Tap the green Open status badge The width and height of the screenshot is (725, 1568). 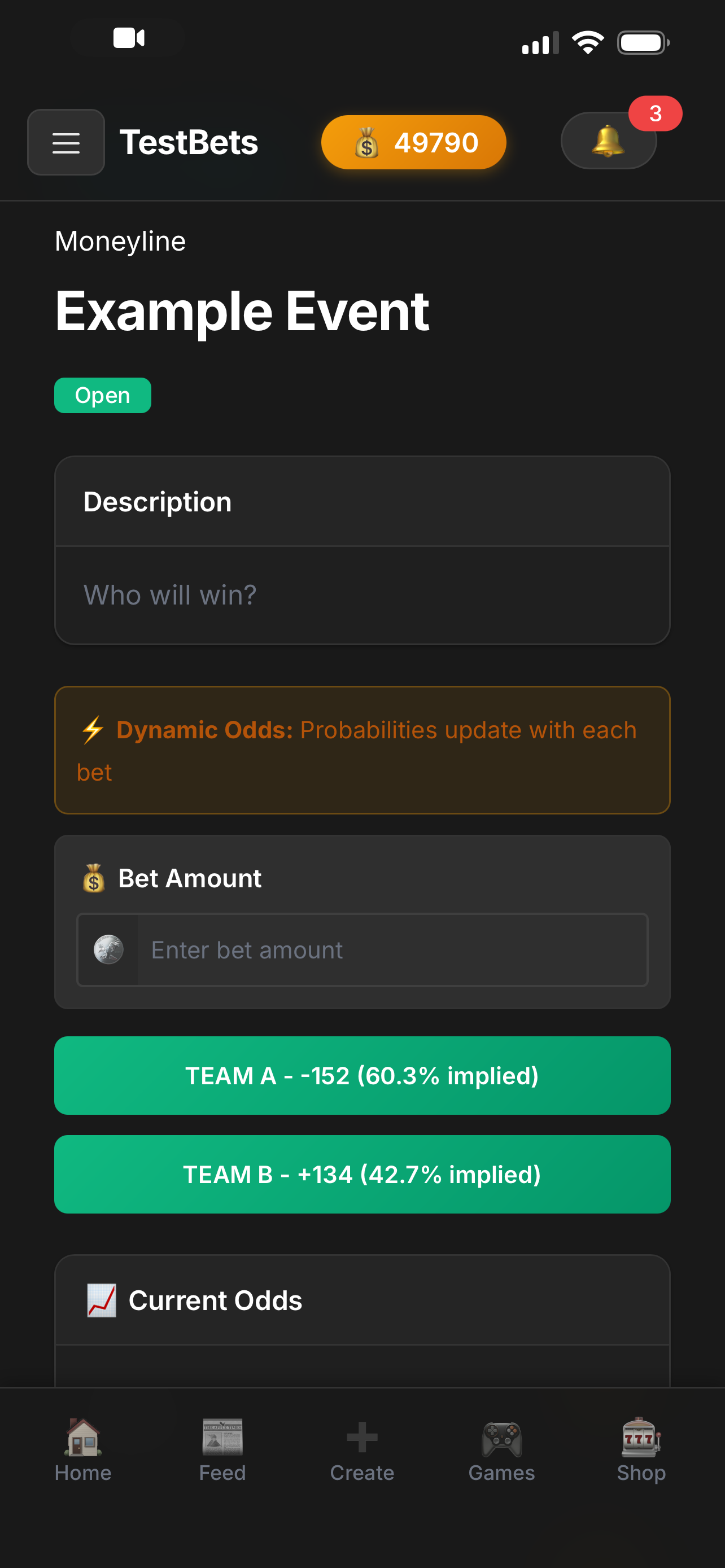pos(102,395)
